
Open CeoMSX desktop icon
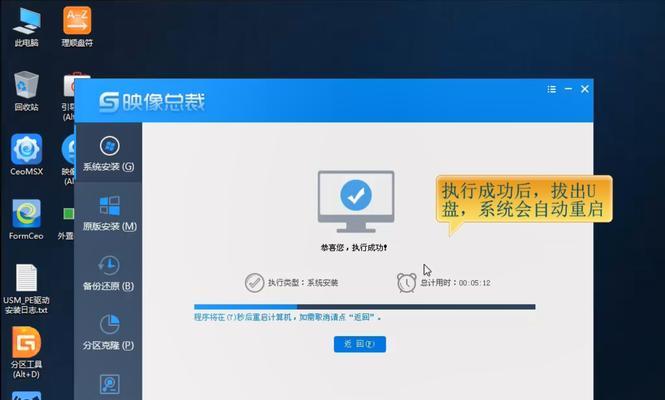[26, 154]
